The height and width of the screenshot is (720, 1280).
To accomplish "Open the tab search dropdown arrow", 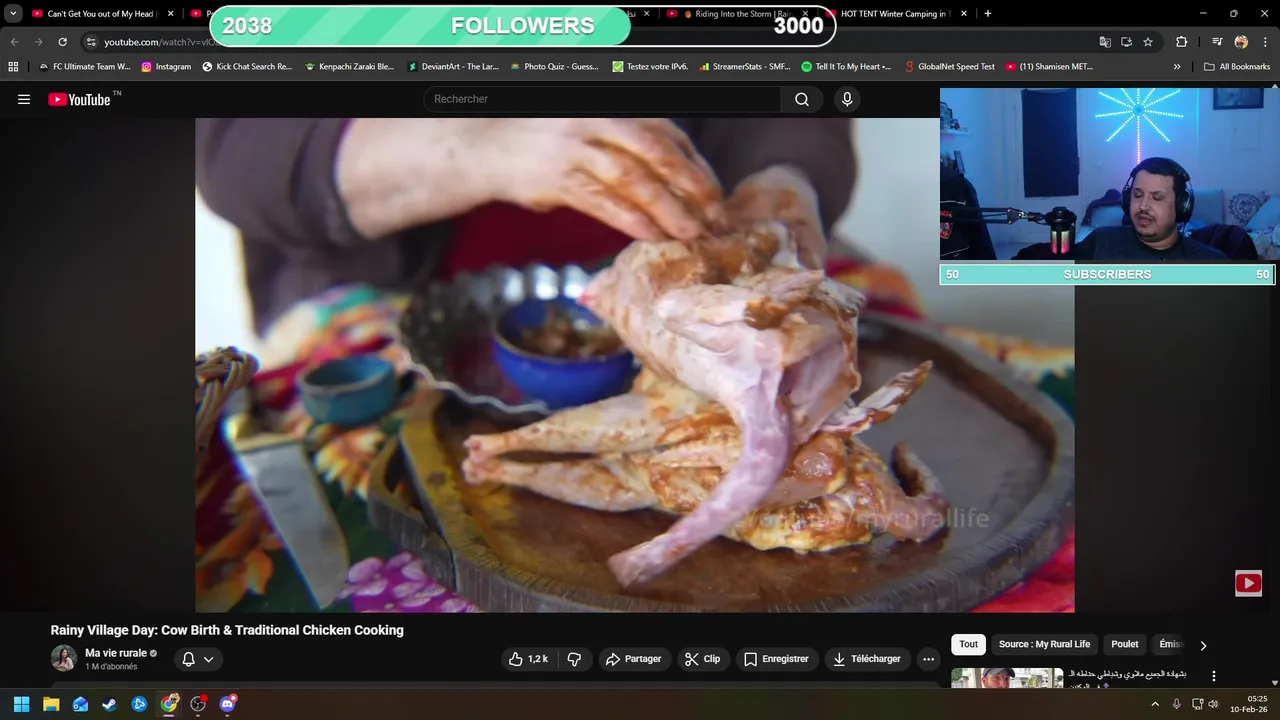I will 13,14.
